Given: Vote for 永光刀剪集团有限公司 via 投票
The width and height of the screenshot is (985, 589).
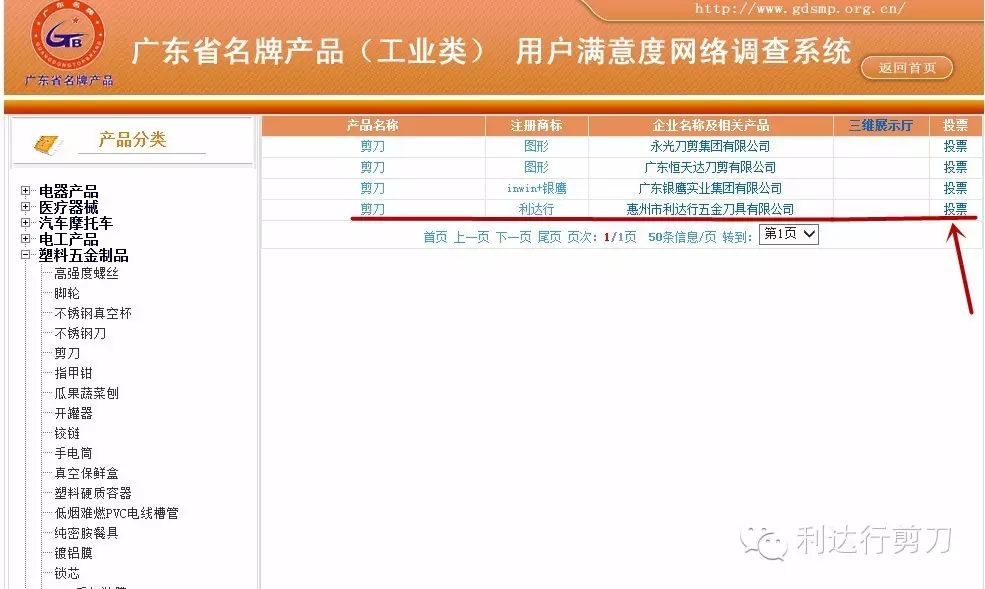Looking at the screenshot, I should click(x=955, y=146).
